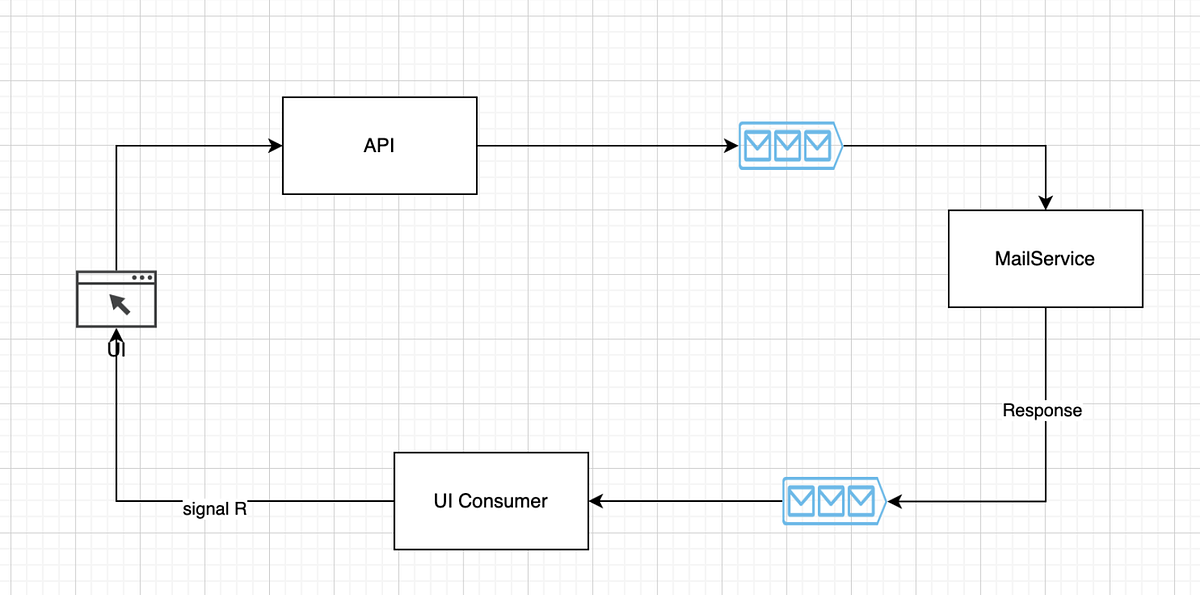Select the UI Consumer rectangle node
Viewport: 1200px width, 595px height.
(x=491, y=501)
